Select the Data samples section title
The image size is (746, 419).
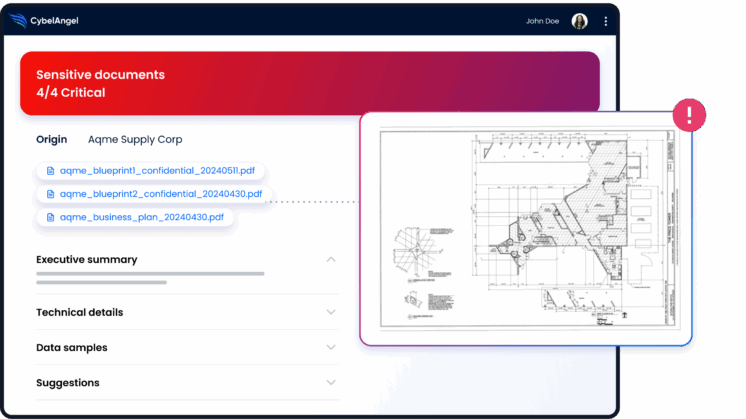pos(71,348)
